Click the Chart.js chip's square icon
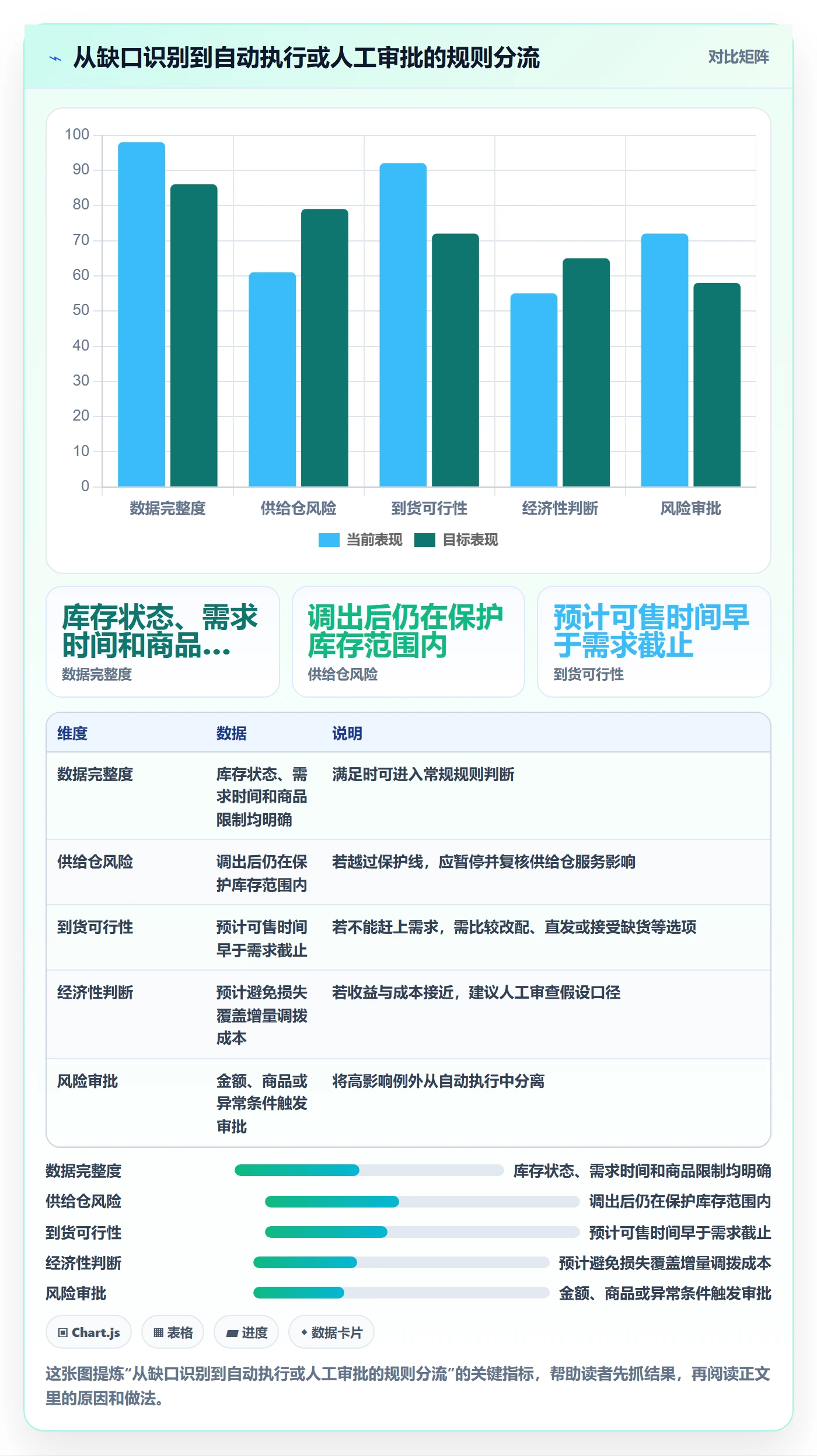 click(x=62, y=1333)
